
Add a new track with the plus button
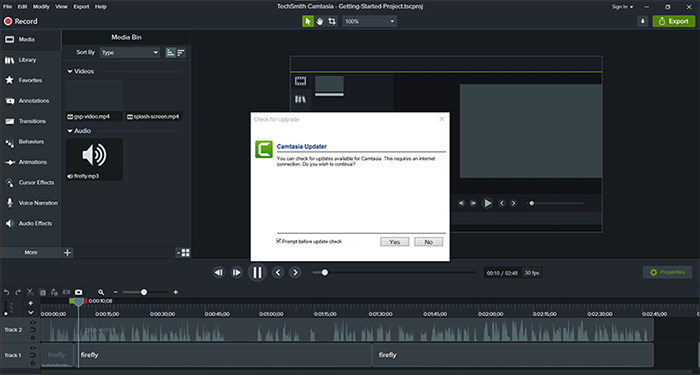coord(31,303)
